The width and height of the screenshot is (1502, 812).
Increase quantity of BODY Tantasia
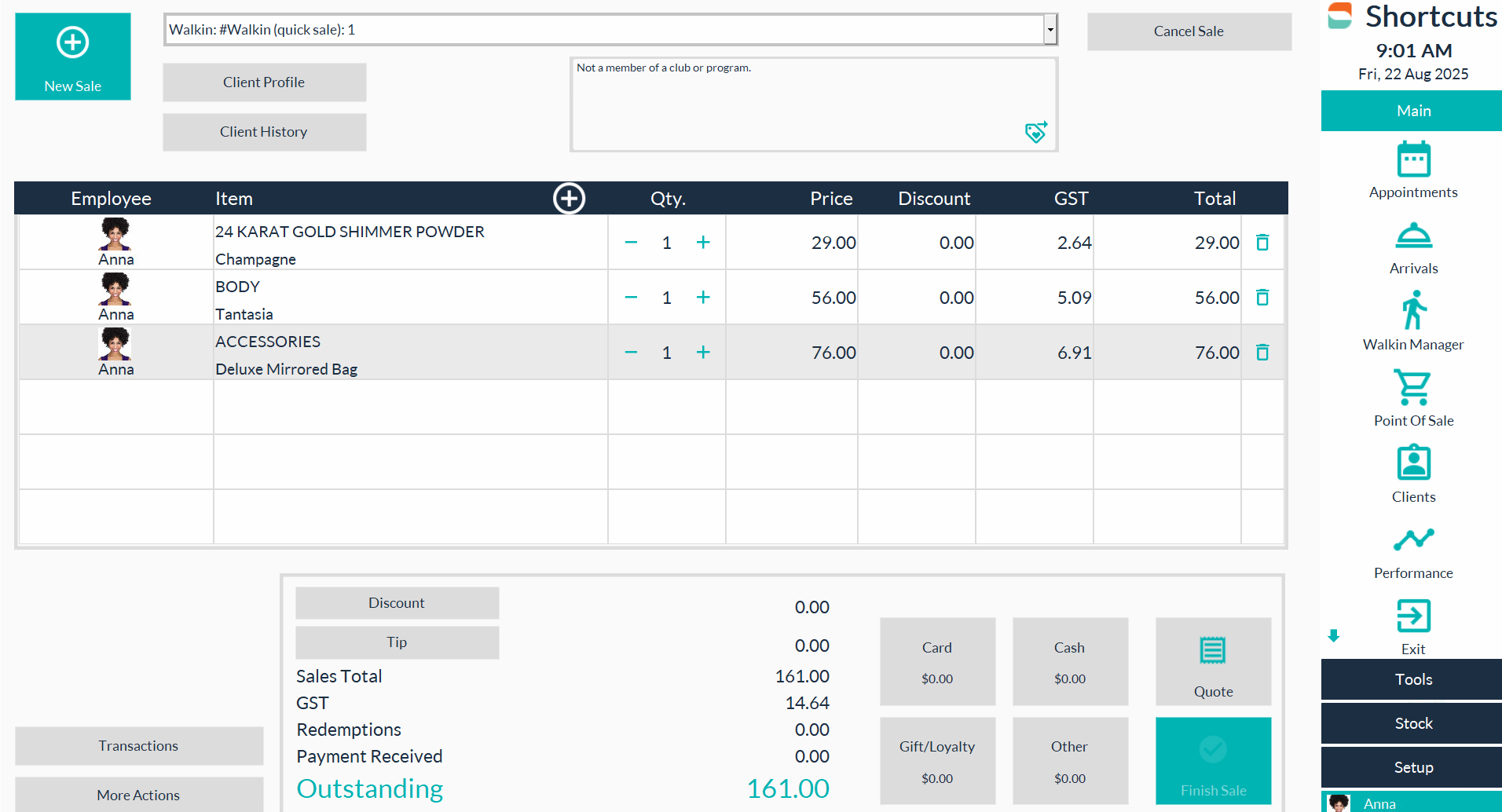[703, 298]
